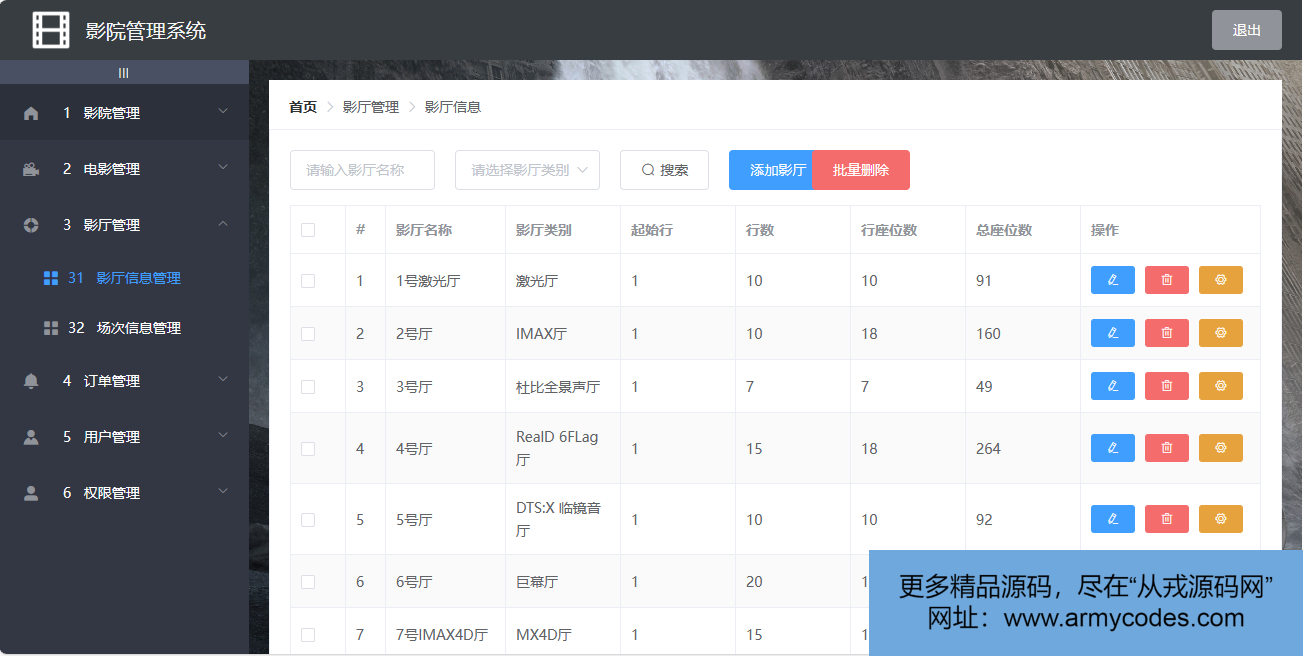Toggle the select-all checkbox in table header
The width and height of the screenshot is (1303, 656).
coord(308,230)
